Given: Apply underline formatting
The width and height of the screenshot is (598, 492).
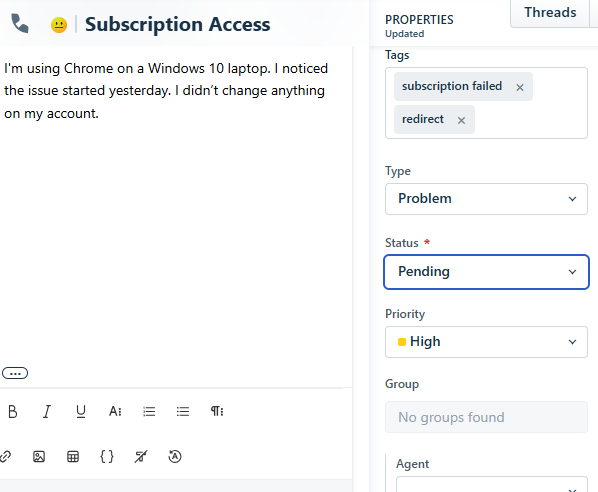Looking at the screenshot, I should 80,412.
